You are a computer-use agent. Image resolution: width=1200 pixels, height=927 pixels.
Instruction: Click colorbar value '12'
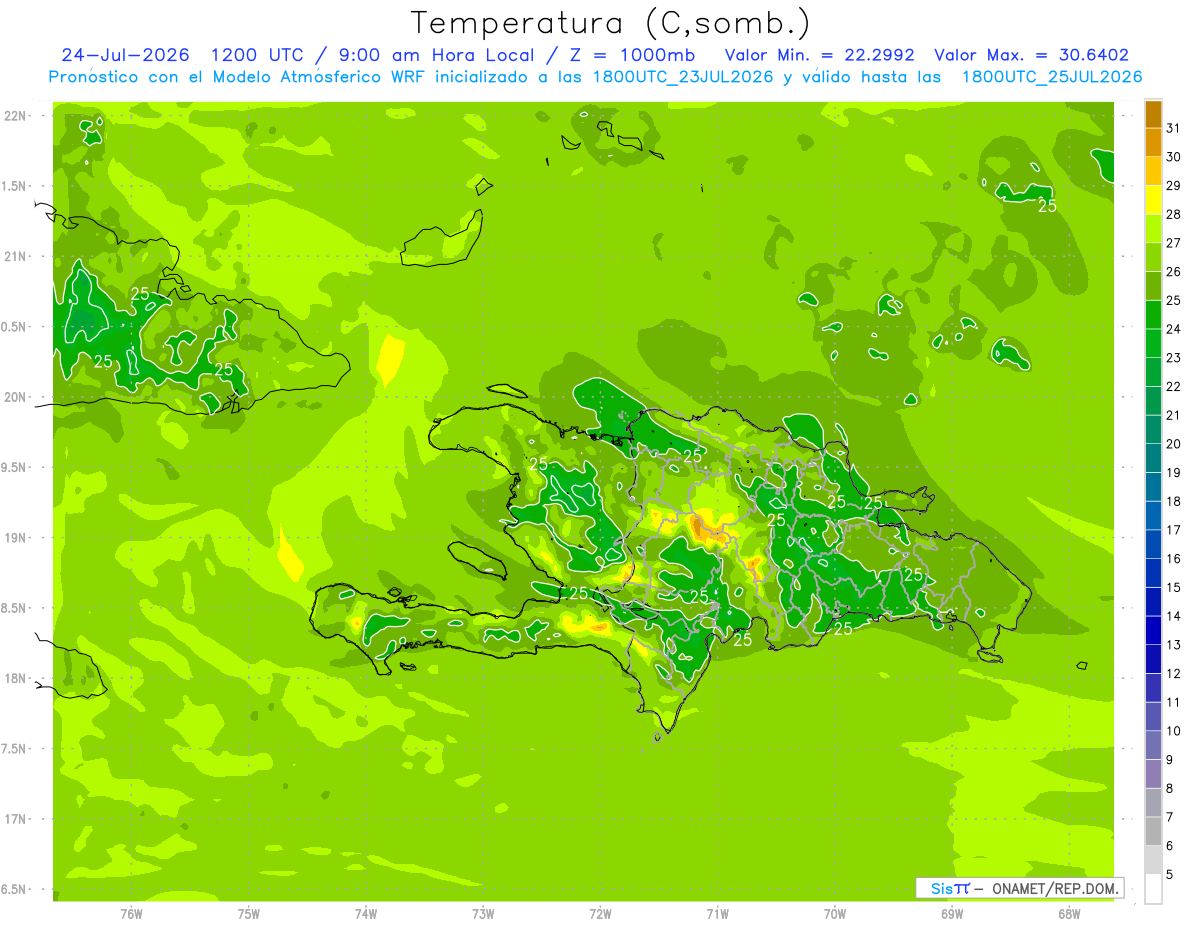(x=1174, y=673)
